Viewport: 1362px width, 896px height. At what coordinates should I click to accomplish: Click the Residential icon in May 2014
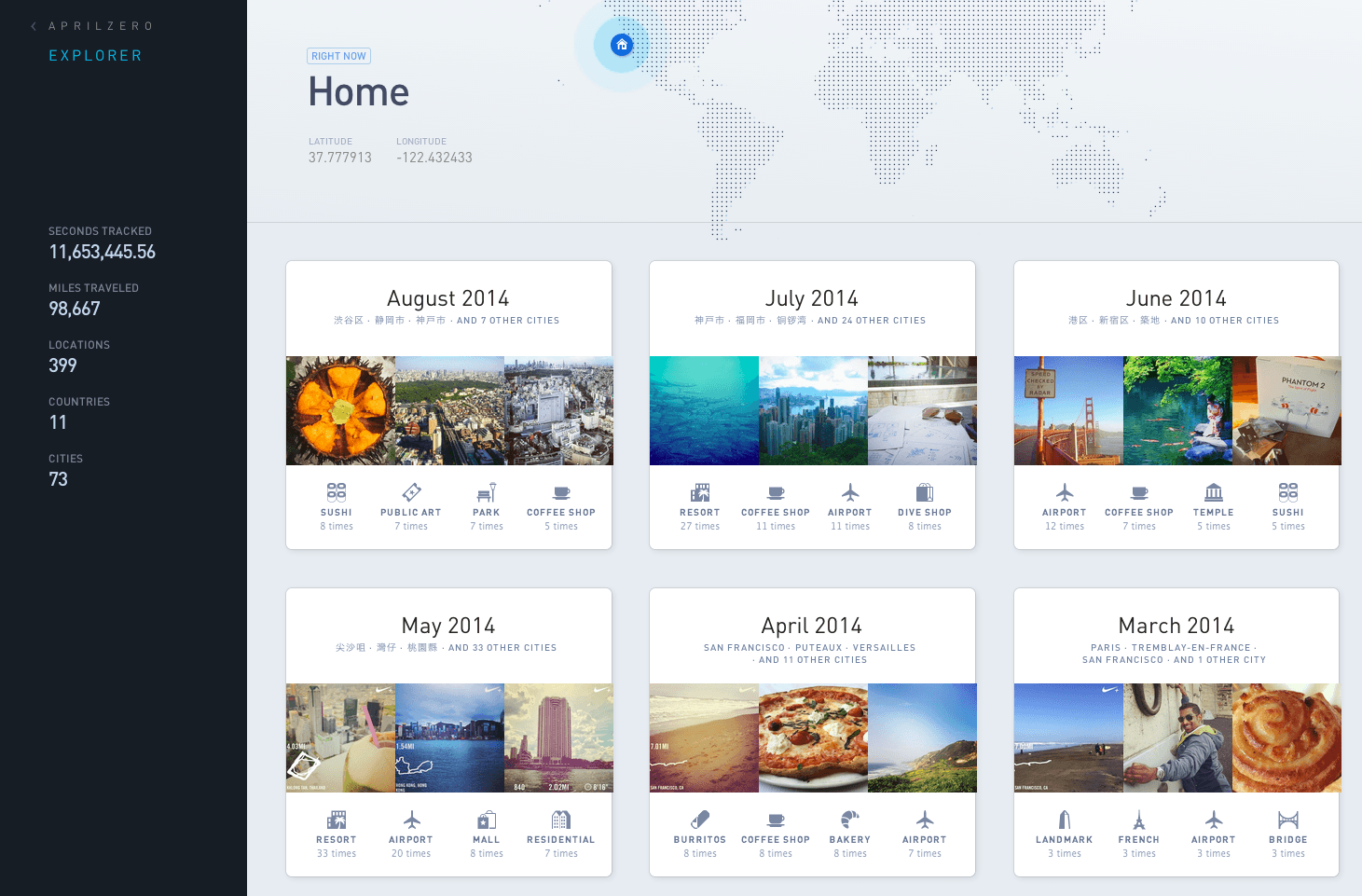[x=560, y=820]
